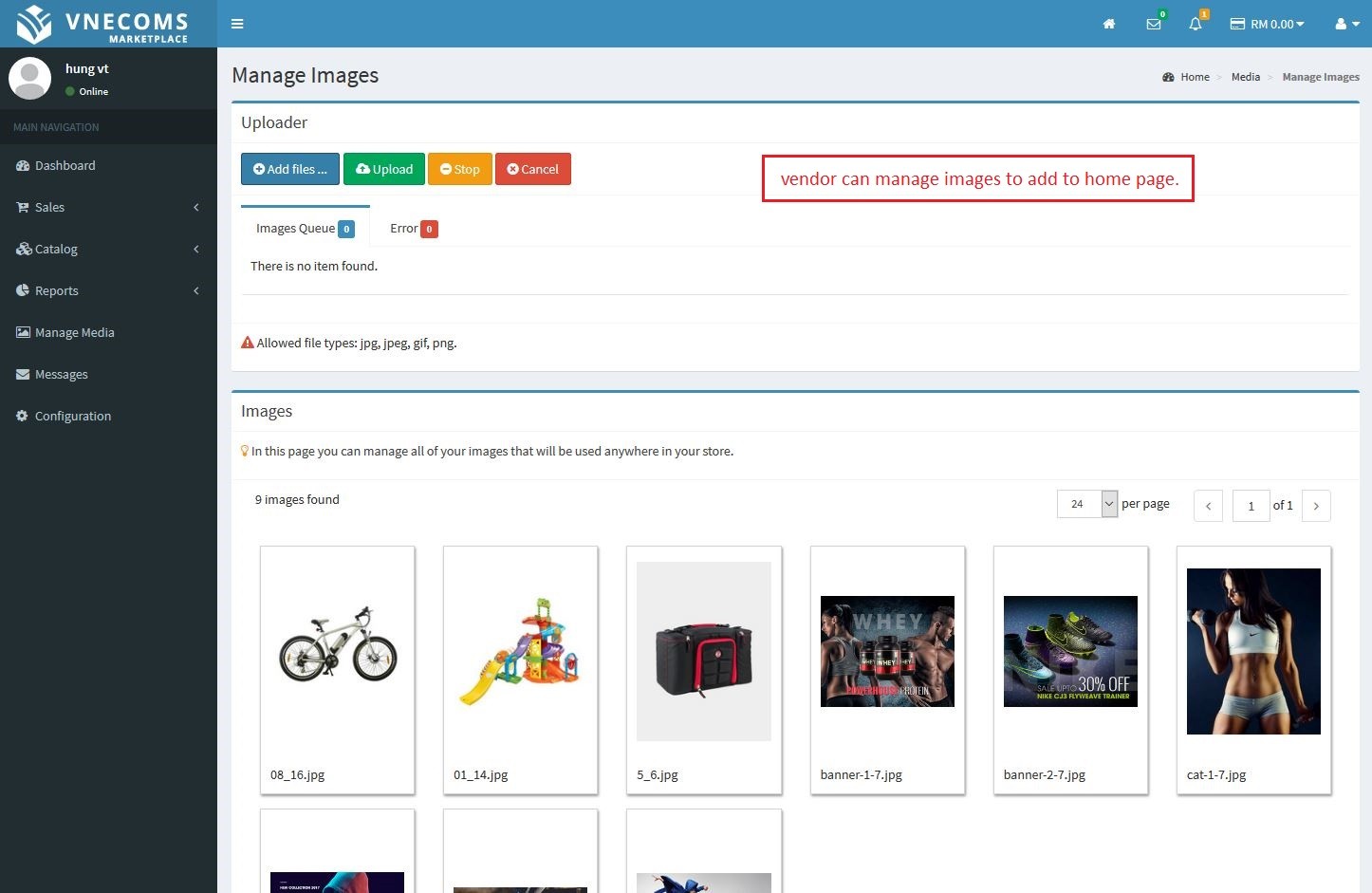
Task: Click the Configuration gear icon
Action: 22,416
